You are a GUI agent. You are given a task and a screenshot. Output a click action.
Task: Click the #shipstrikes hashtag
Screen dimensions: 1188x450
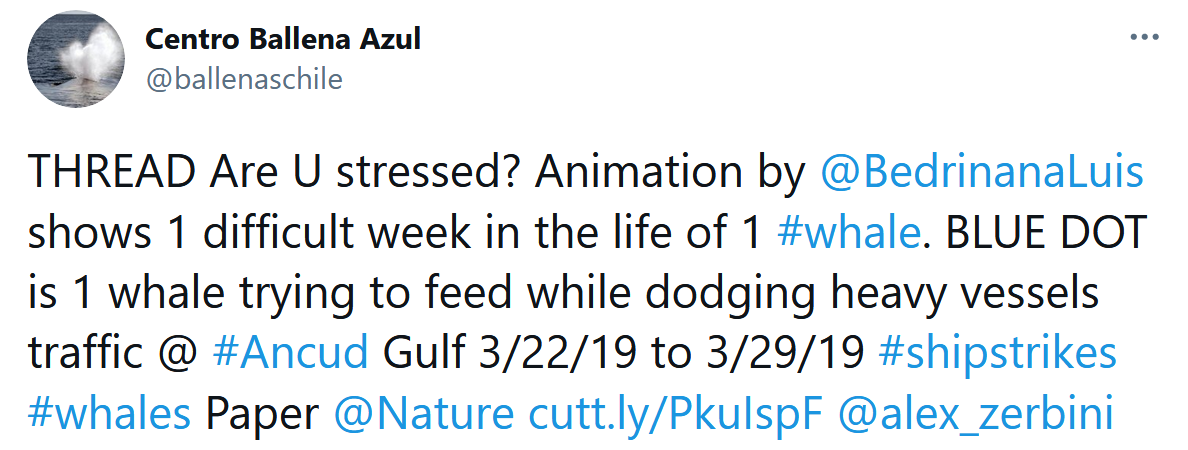click(997, 352)
